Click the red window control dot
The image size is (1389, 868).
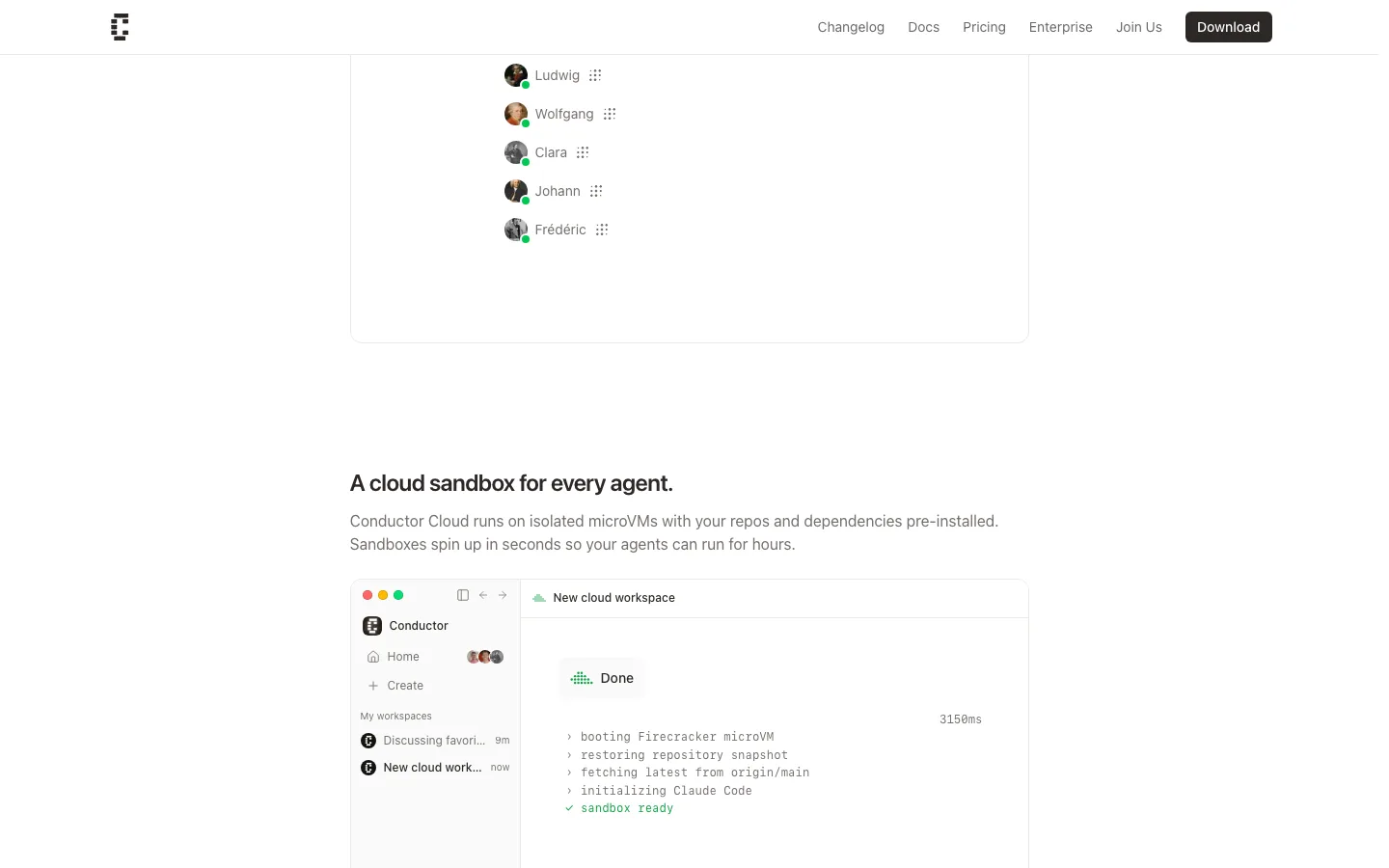coord(368,595)
